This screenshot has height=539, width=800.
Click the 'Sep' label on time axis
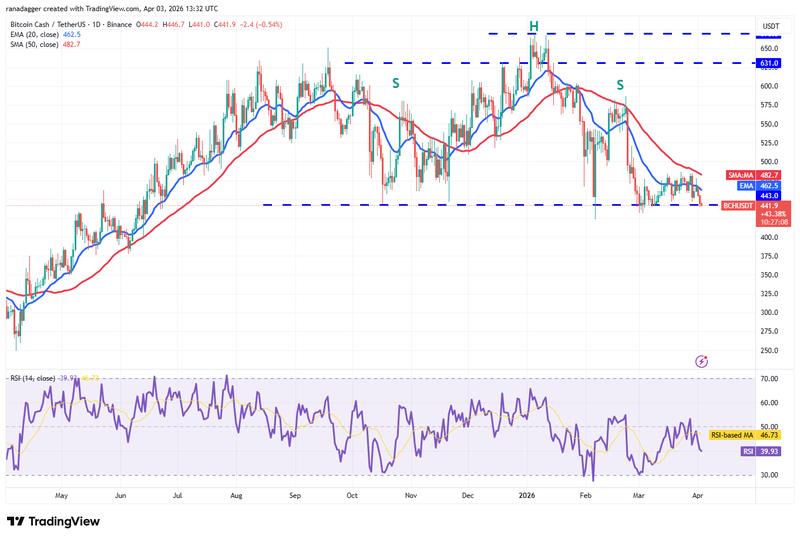pos(295,495)
